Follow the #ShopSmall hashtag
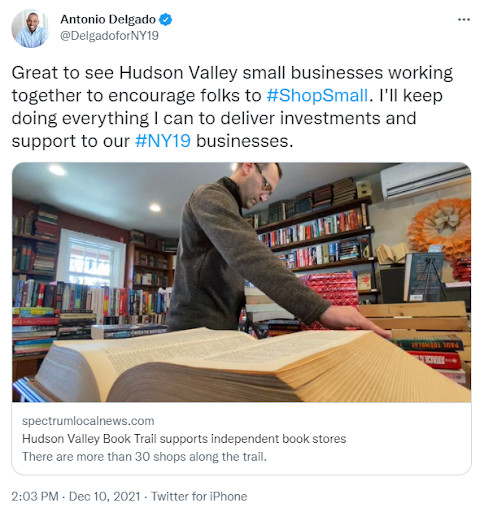 pos(317,96)
